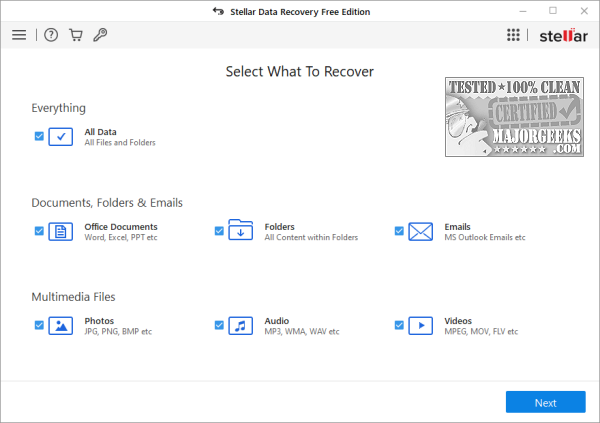Maximize the Stellar Data Recovery window

pos(553,11)
